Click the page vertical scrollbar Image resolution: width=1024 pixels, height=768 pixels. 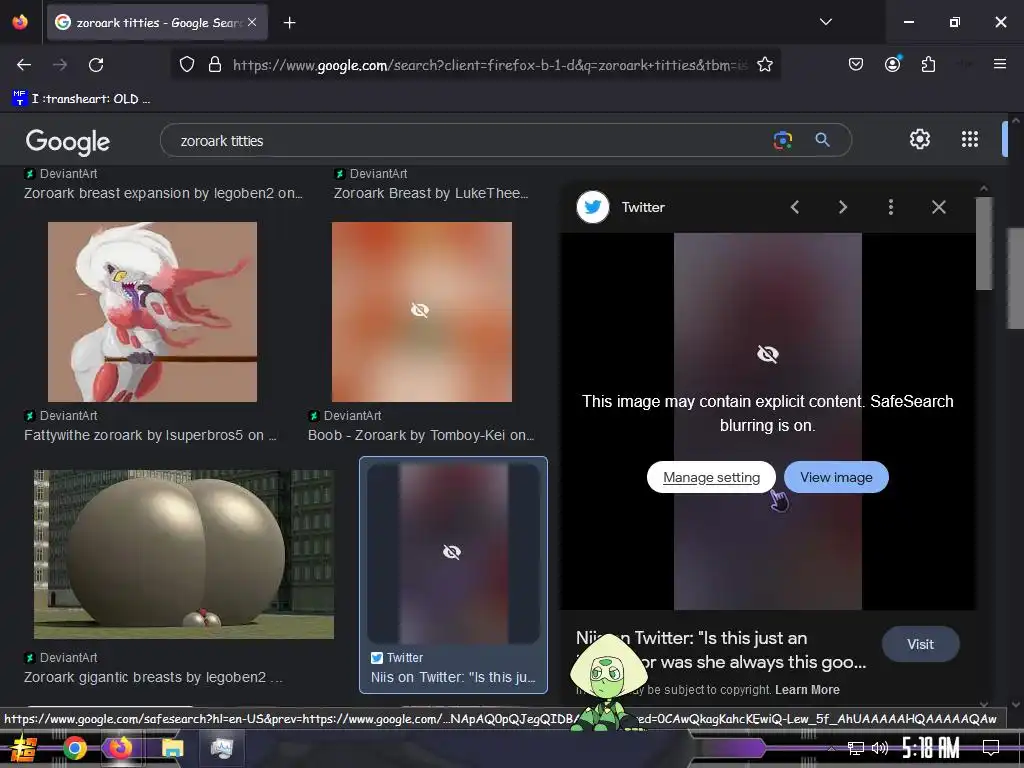[1015, 278]
